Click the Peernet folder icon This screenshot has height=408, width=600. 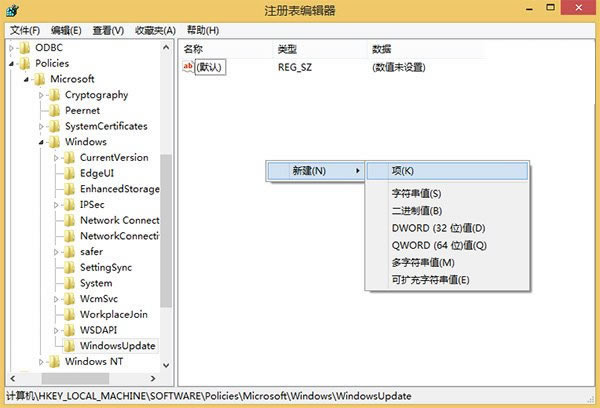[x=54, y=111]
